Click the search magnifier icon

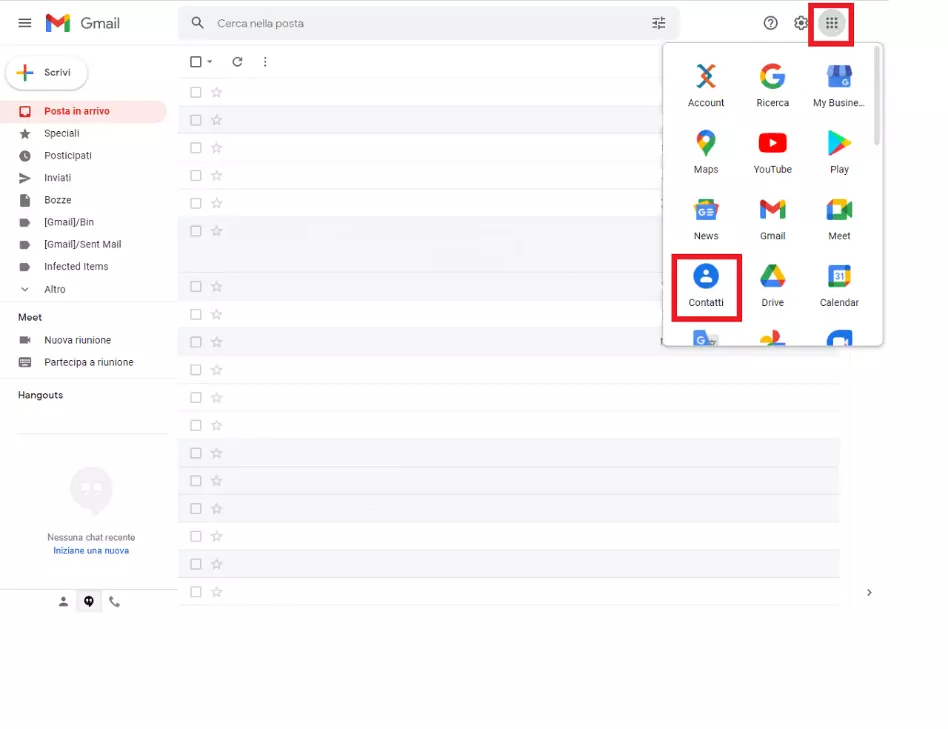pyautogui.click(x=197, y=23)
